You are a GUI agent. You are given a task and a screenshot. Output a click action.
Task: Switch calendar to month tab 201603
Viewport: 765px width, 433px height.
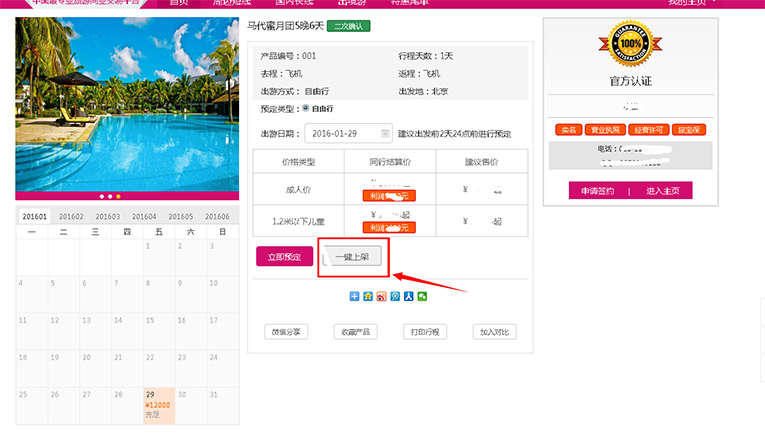pos(108,216)
